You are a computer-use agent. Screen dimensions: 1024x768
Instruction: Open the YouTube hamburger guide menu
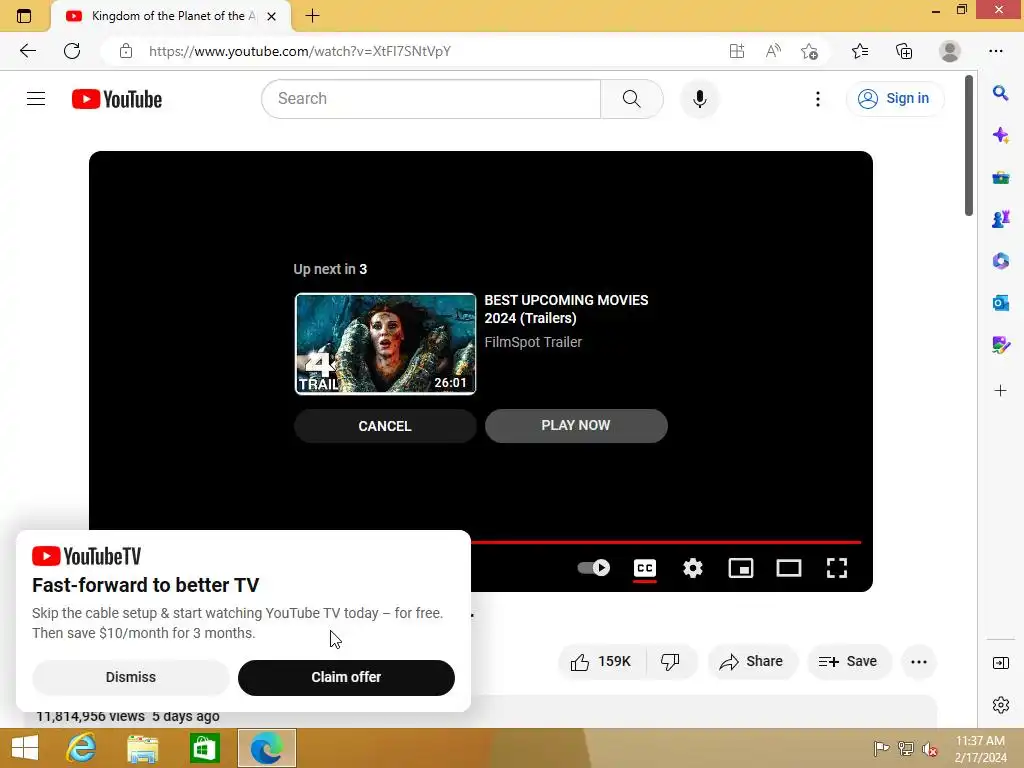tap(36, 99)
